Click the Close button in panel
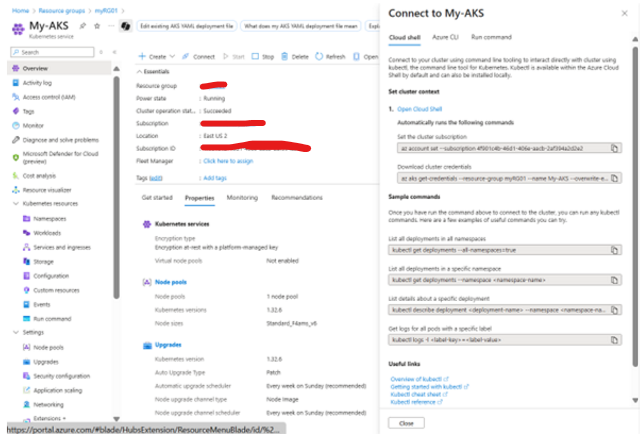This screenshot has width=640, height=444. (406, 423)
